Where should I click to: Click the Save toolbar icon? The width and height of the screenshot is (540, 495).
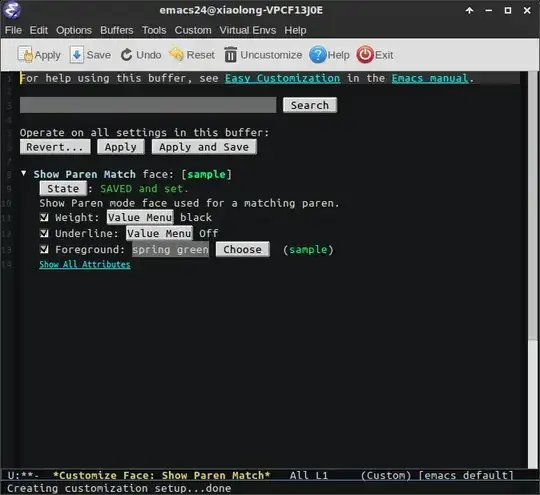click(76, 55)
